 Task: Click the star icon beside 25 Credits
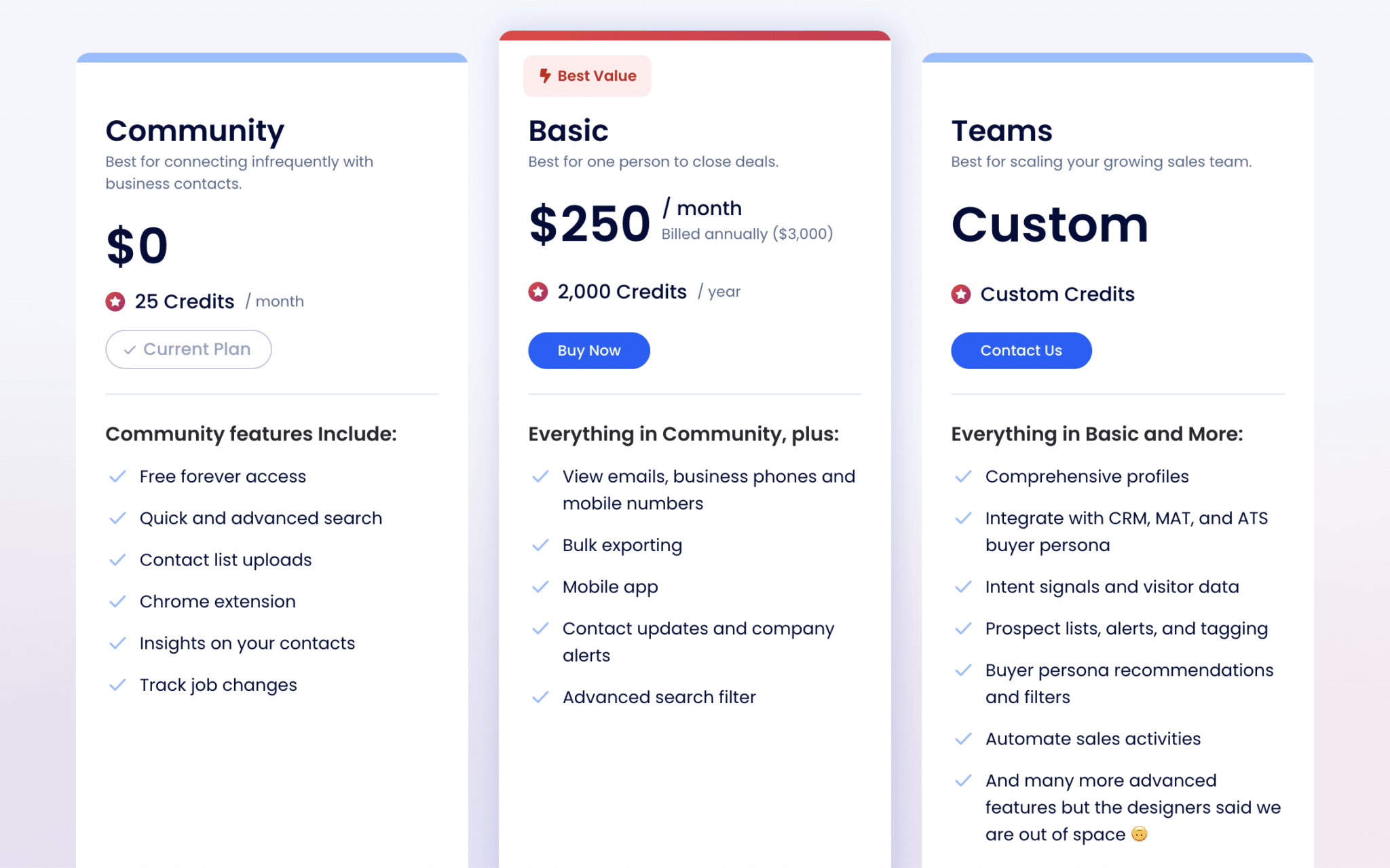[x=115, y=301]
